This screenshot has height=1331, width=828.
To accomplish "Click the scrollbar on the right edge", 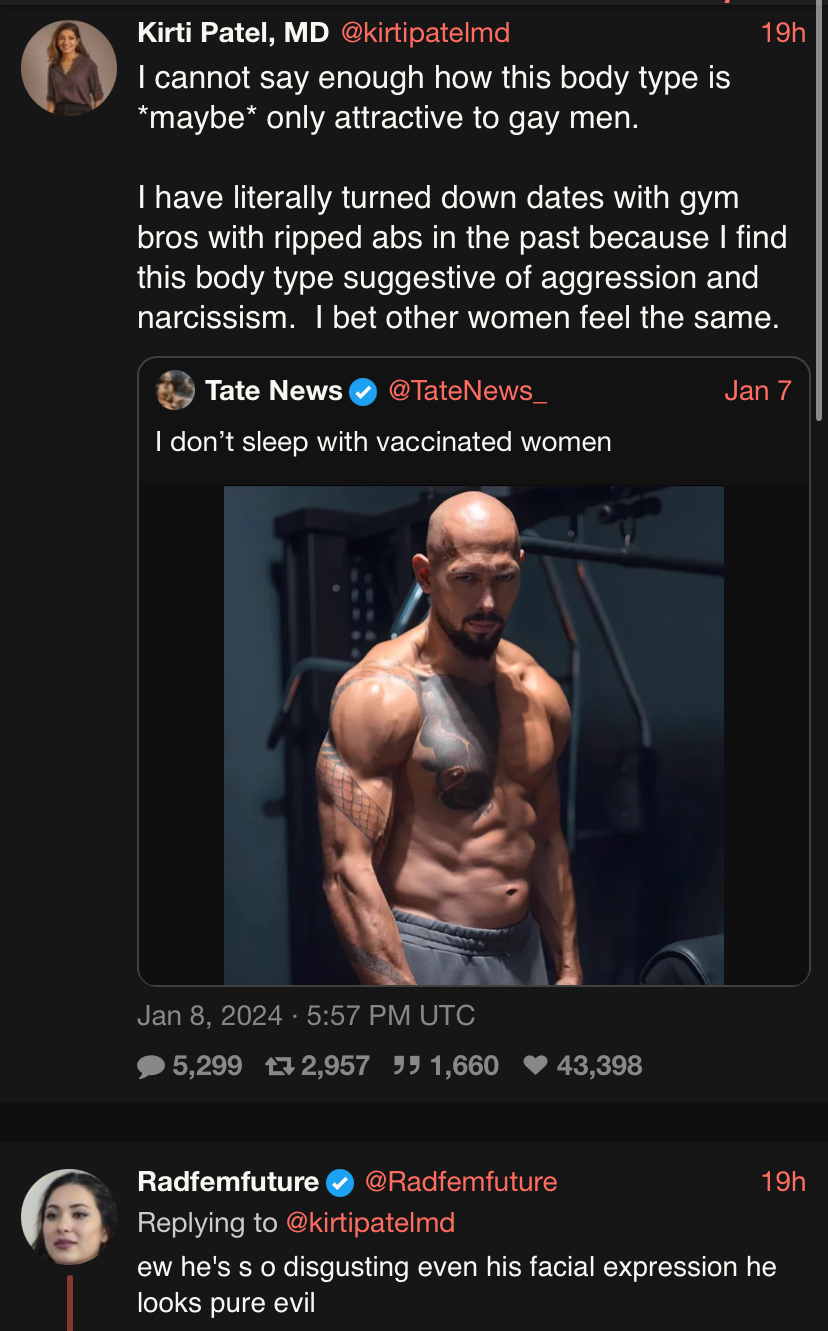I will [821, 210].
